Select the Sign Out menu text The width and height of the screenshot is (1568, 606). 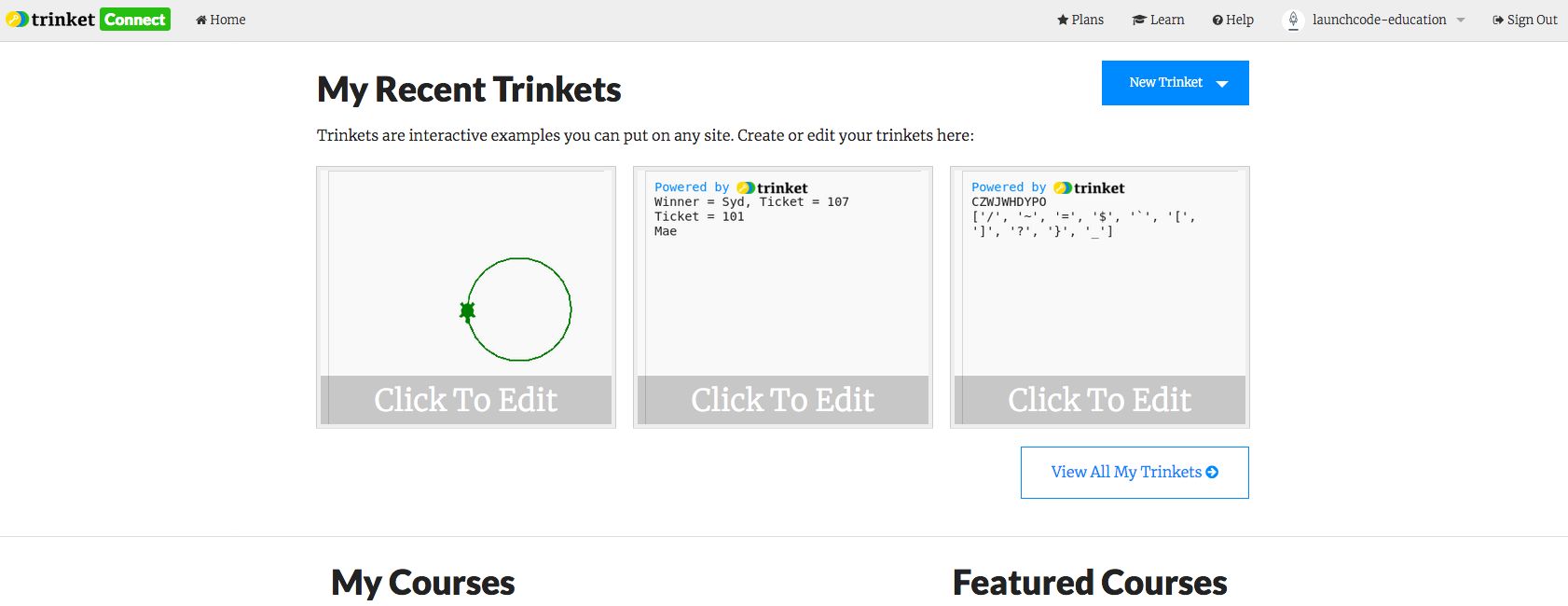(1532, 20)
